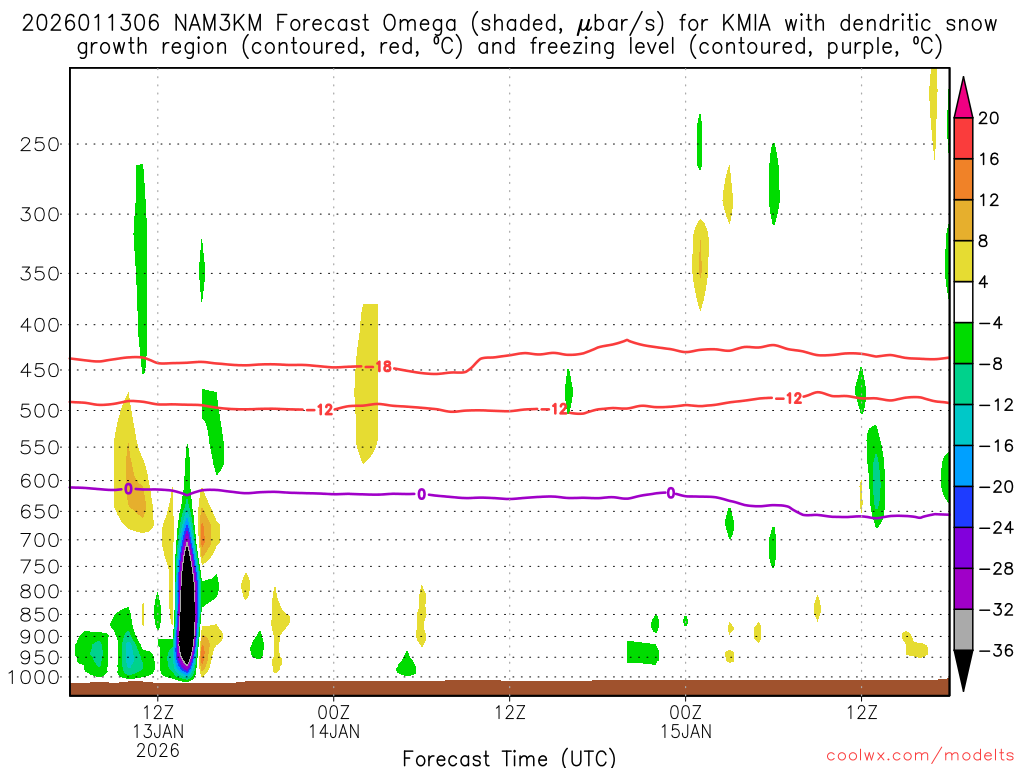Image resolution: width=1024 pixels, height=768 pixels.
Task: Click the coolwx.com/modelts link text
Action: click(920, 756)
